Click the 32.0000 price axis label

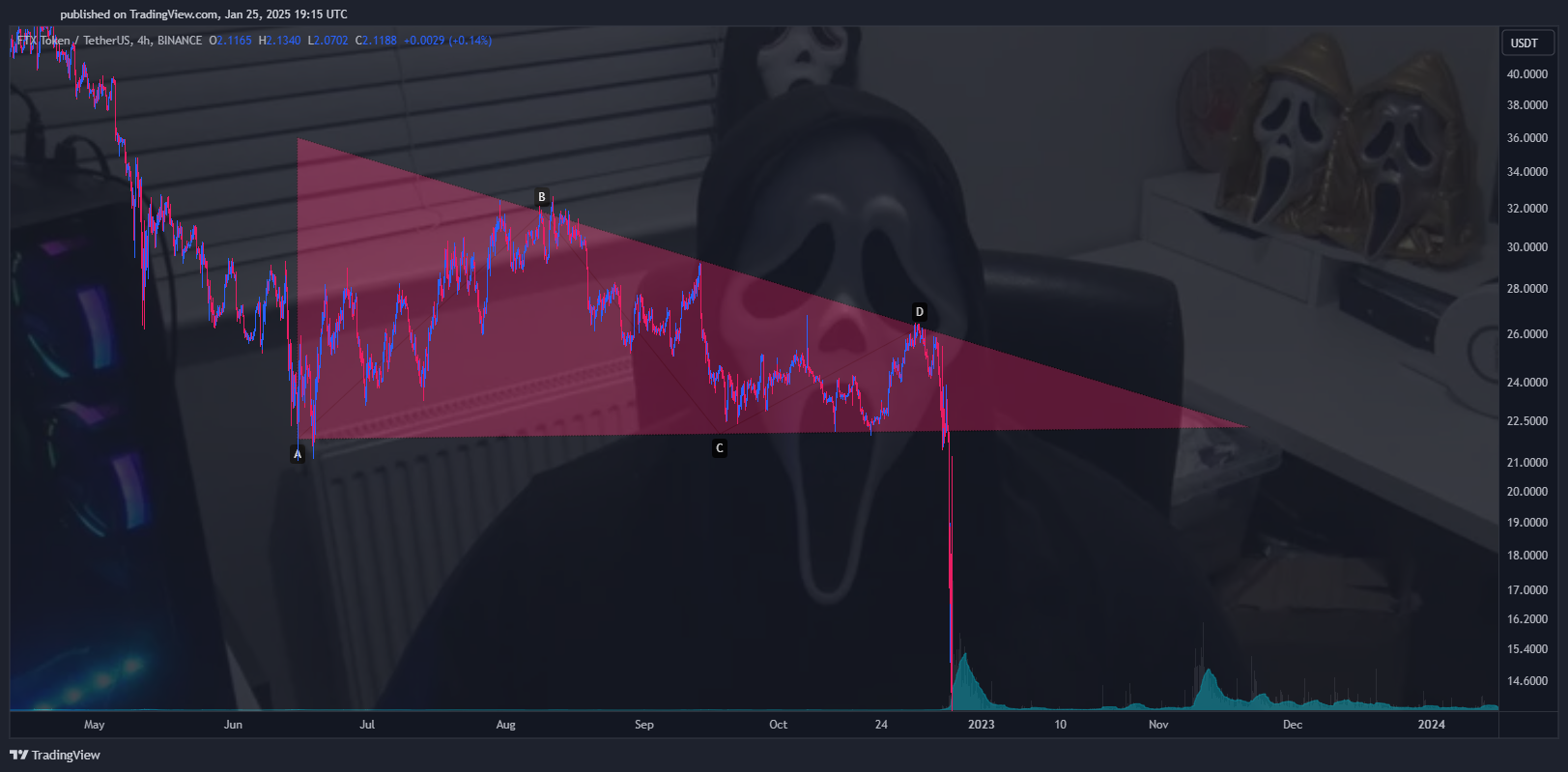click(x=1527, y=209)
